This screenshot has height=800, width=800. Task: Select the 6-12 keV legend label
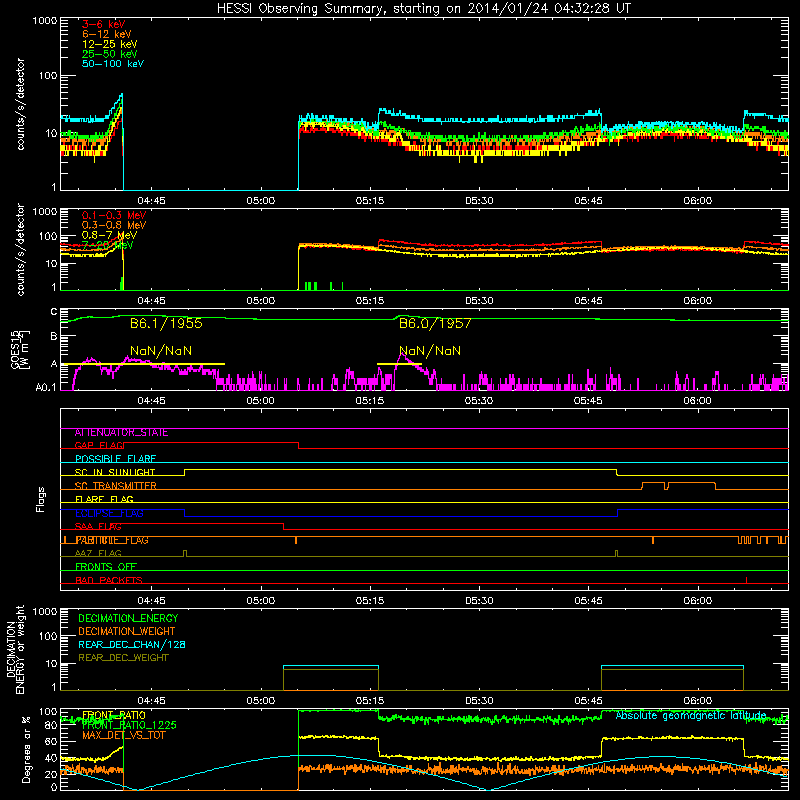[x=107, y=34]
